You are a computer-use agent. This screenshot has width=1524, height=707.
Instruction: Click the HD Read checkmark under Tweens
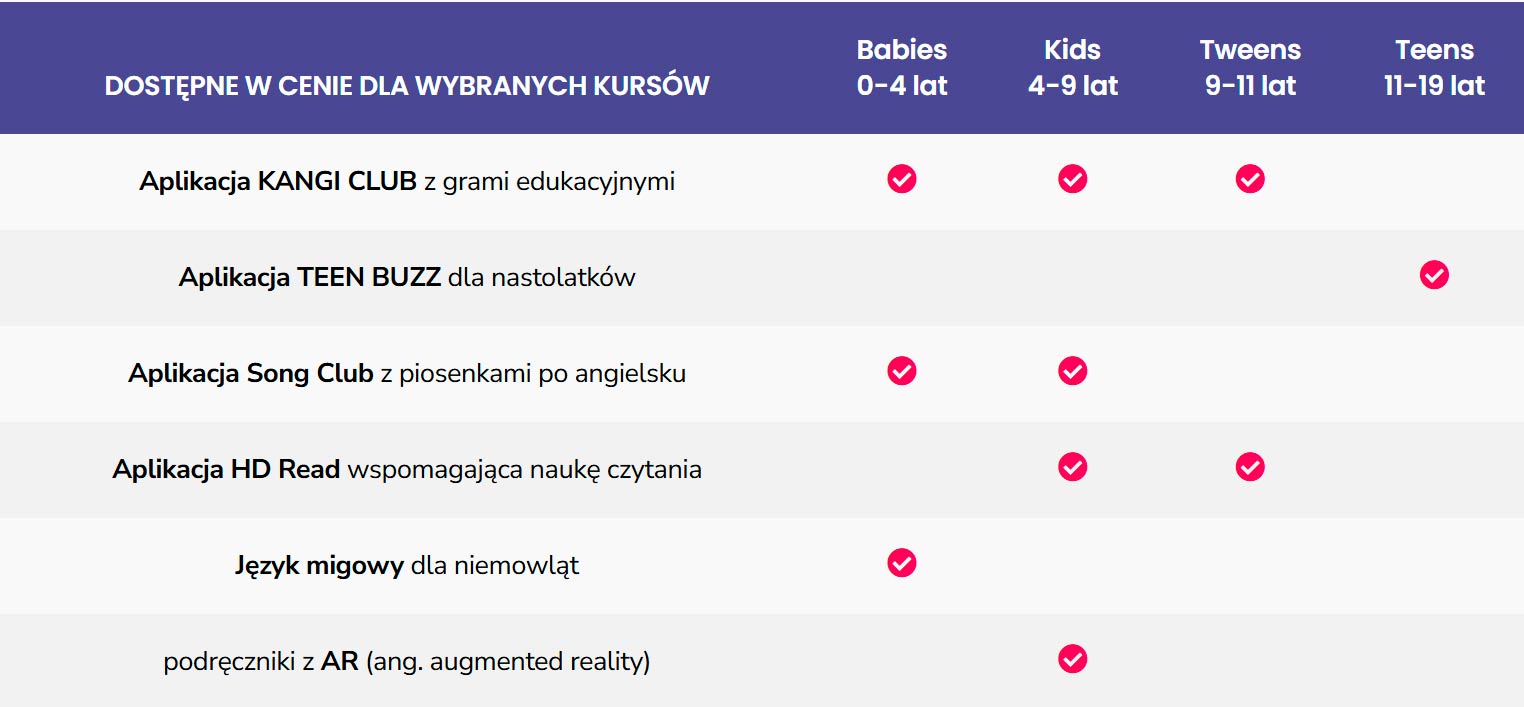(1250, 467)
